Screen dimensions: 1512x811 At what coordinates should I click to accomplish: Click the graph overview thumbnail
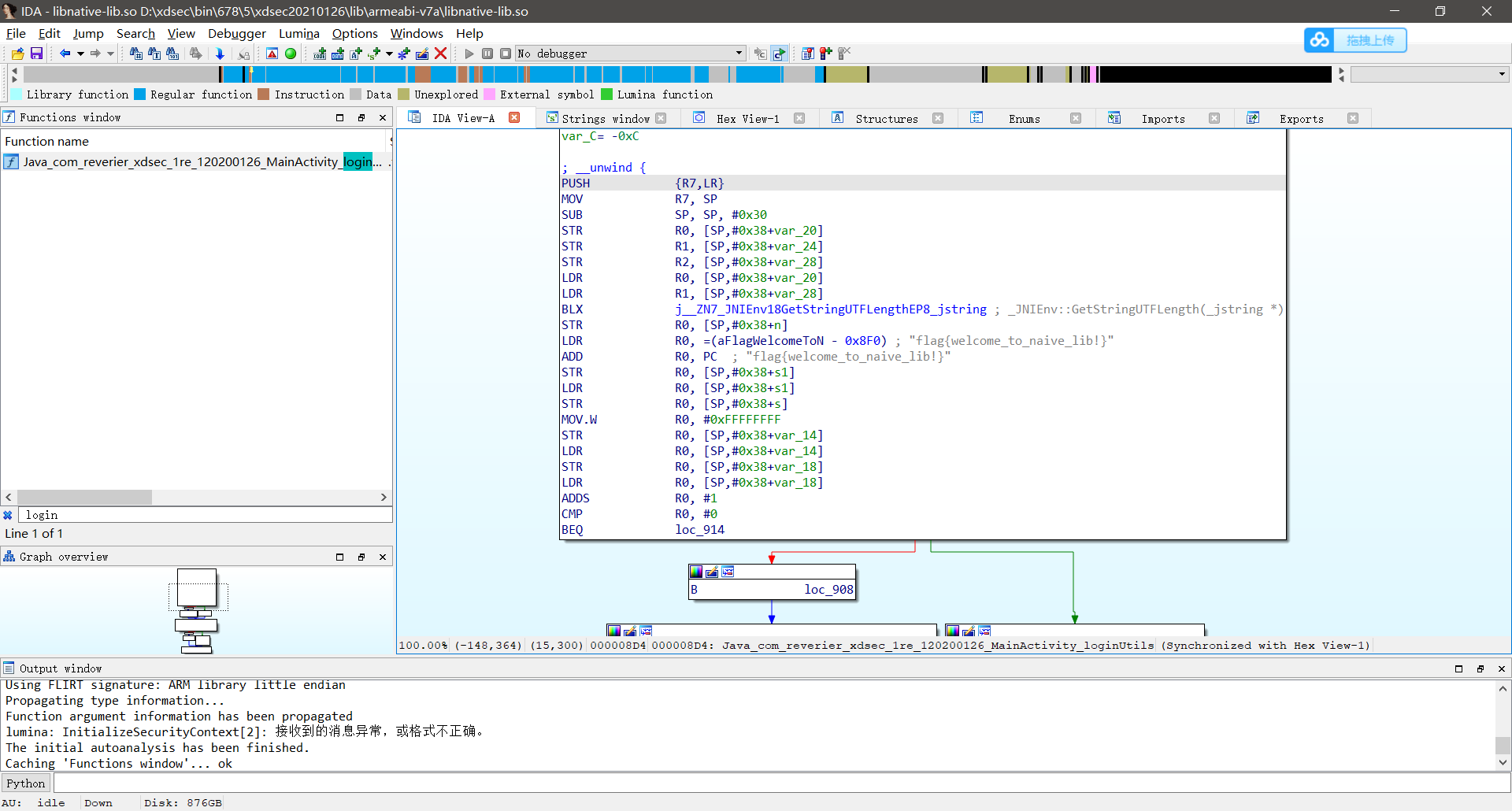tap(197, 610)
